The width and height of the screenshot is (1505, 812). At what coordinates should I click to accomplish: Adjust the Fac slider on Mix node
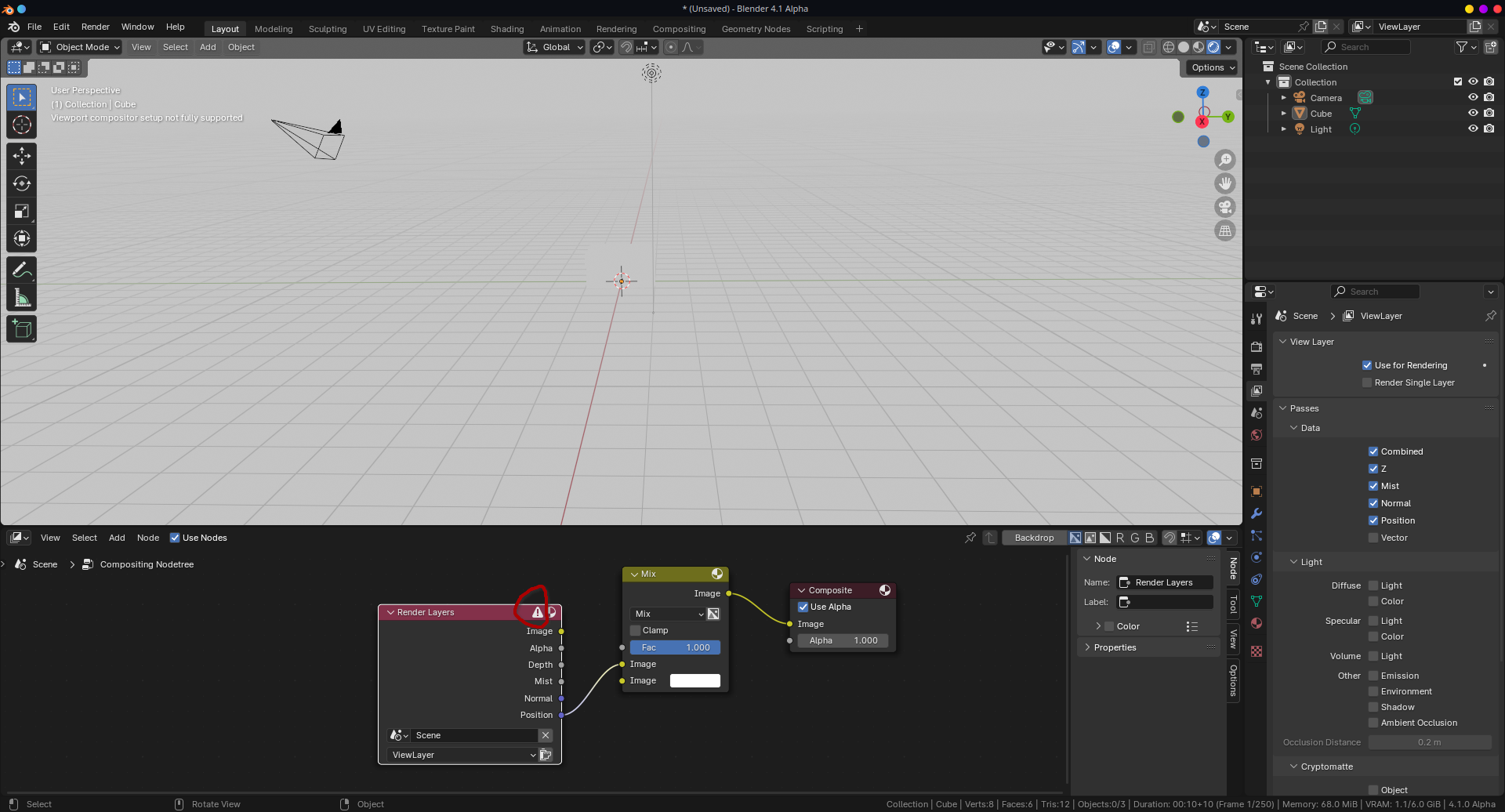[x=675, y=647]
